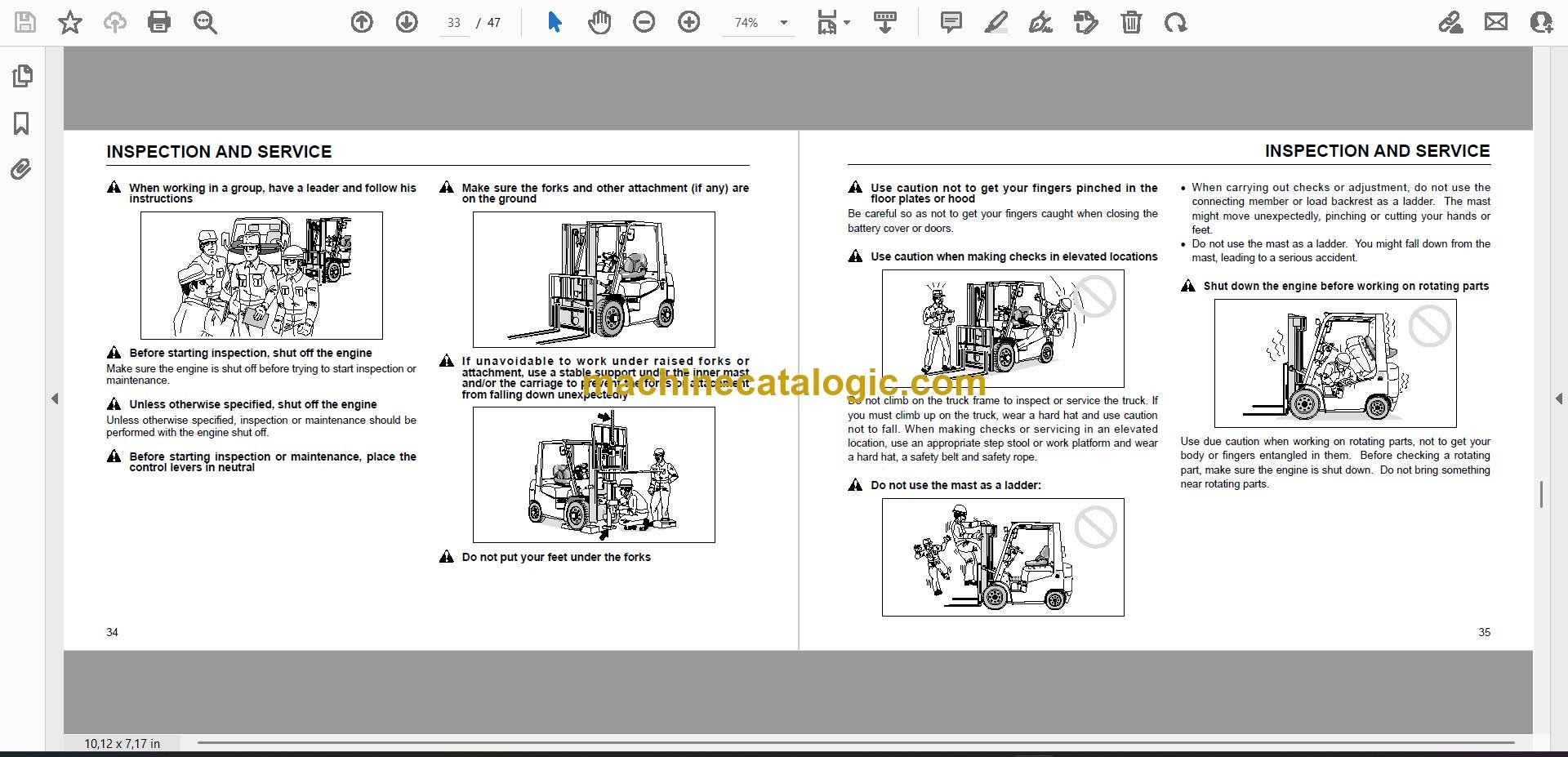This screenshot has width=1568, height=757.
Task: Click the left INSPECTION AND SERVICE heading
Action: coord(219,152)
